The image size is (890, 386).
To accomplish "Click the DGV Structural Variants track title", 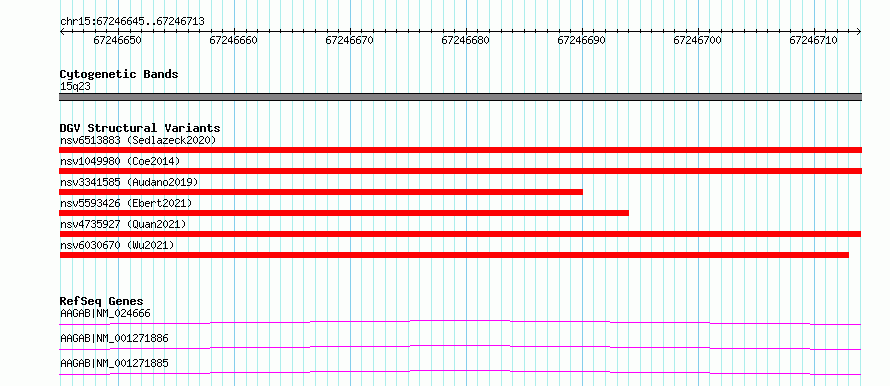I will (x=140, y=128).
